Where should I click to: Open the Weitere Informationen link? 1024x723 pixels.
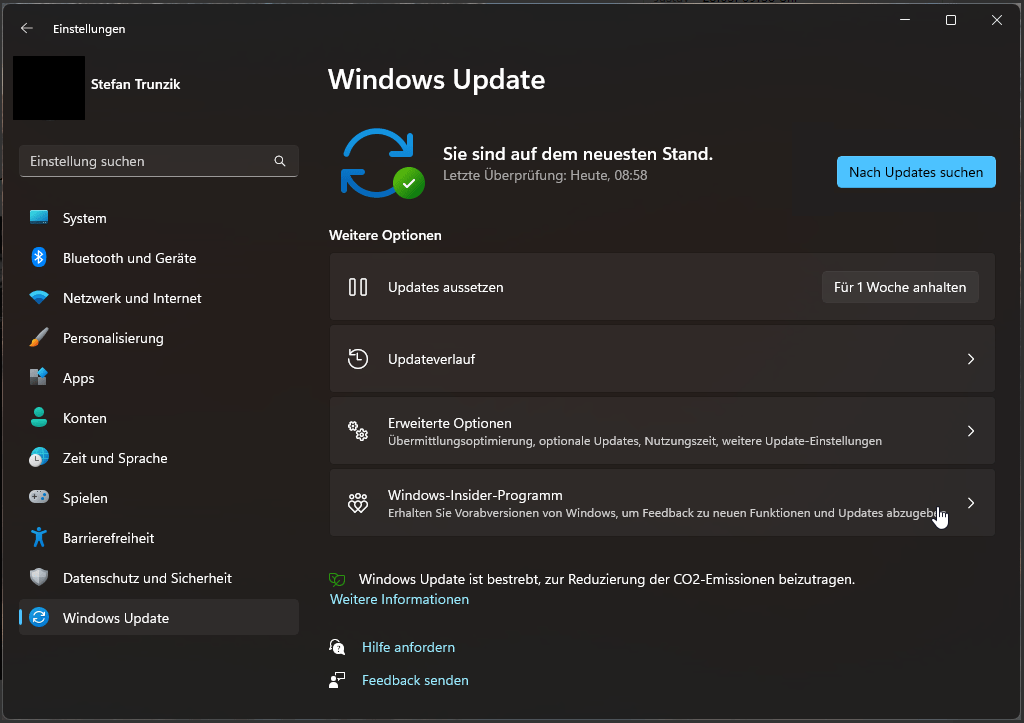click(399, 600)
